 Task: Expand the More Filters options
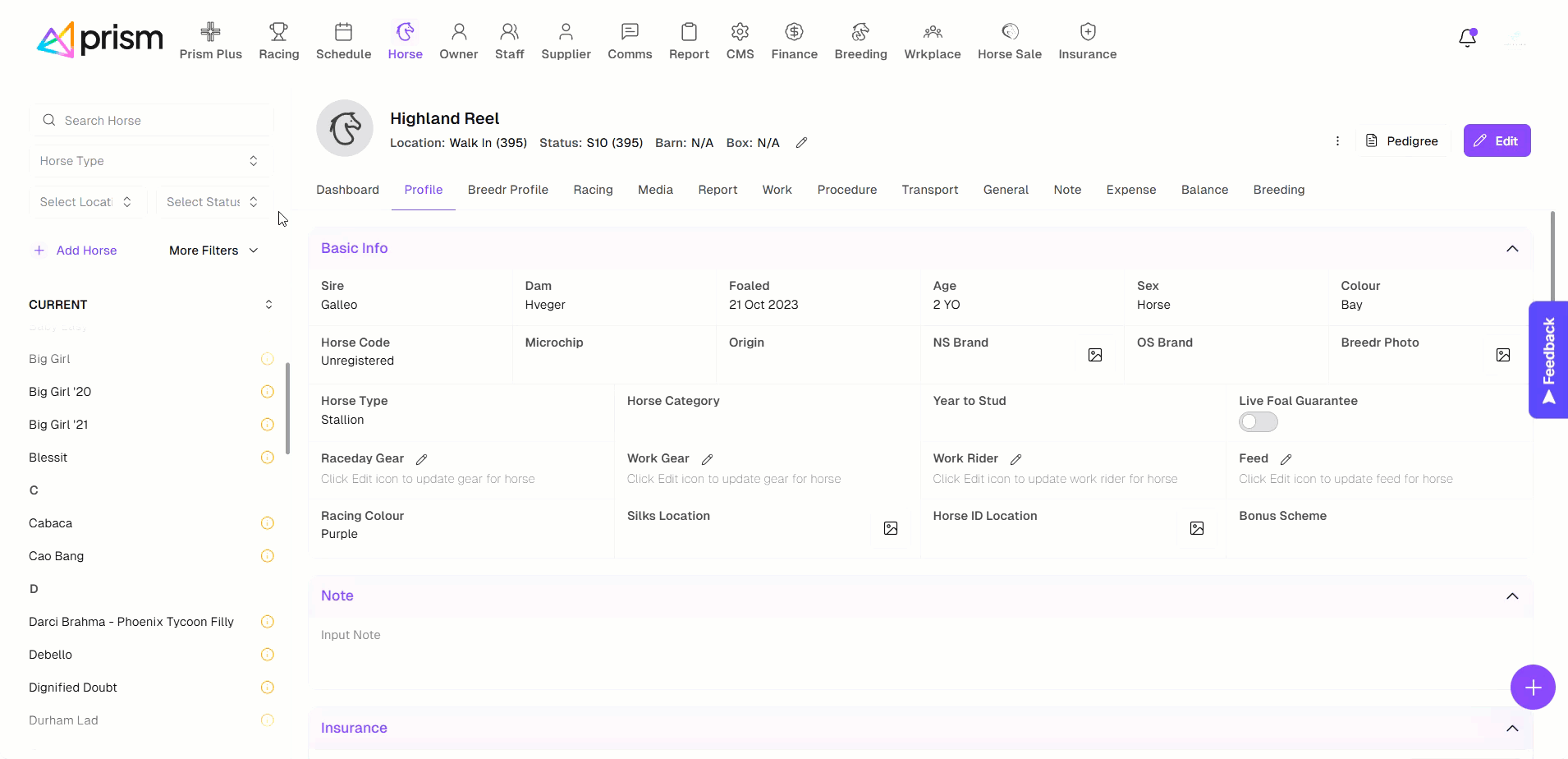(x=213, y=251)
